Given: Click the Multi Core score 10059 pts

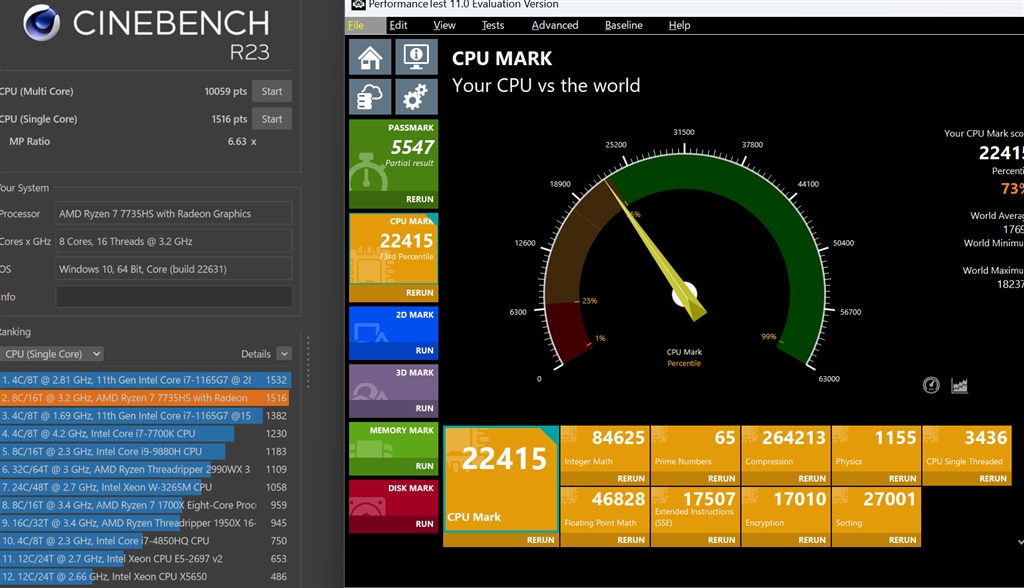Looking at the screenshot, I should pyautogui.click(x=225, y=91).
